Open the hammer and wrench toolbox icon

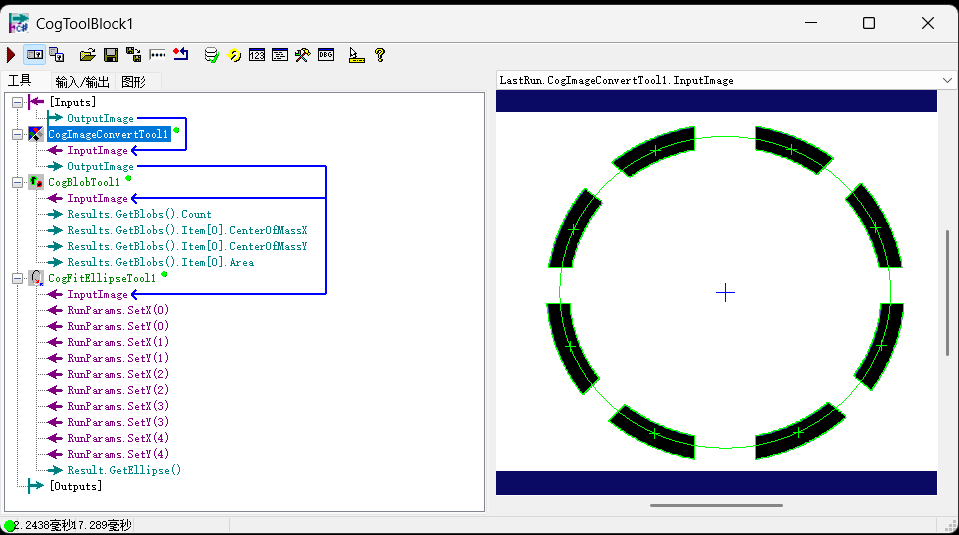point(303,55)
